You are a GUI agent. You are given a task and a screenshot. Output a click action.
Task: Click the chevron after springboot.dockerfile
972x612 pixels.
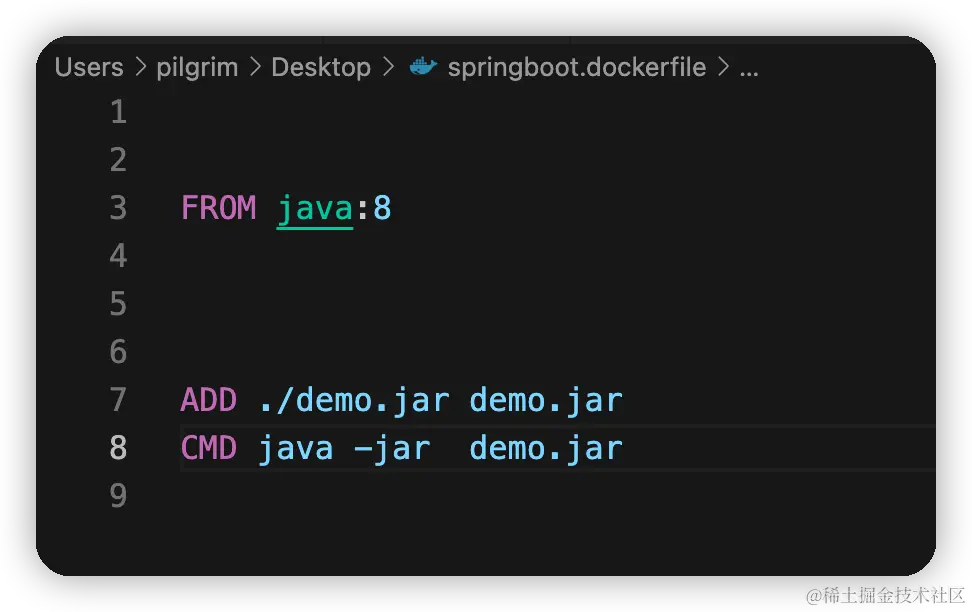(723, 67)
